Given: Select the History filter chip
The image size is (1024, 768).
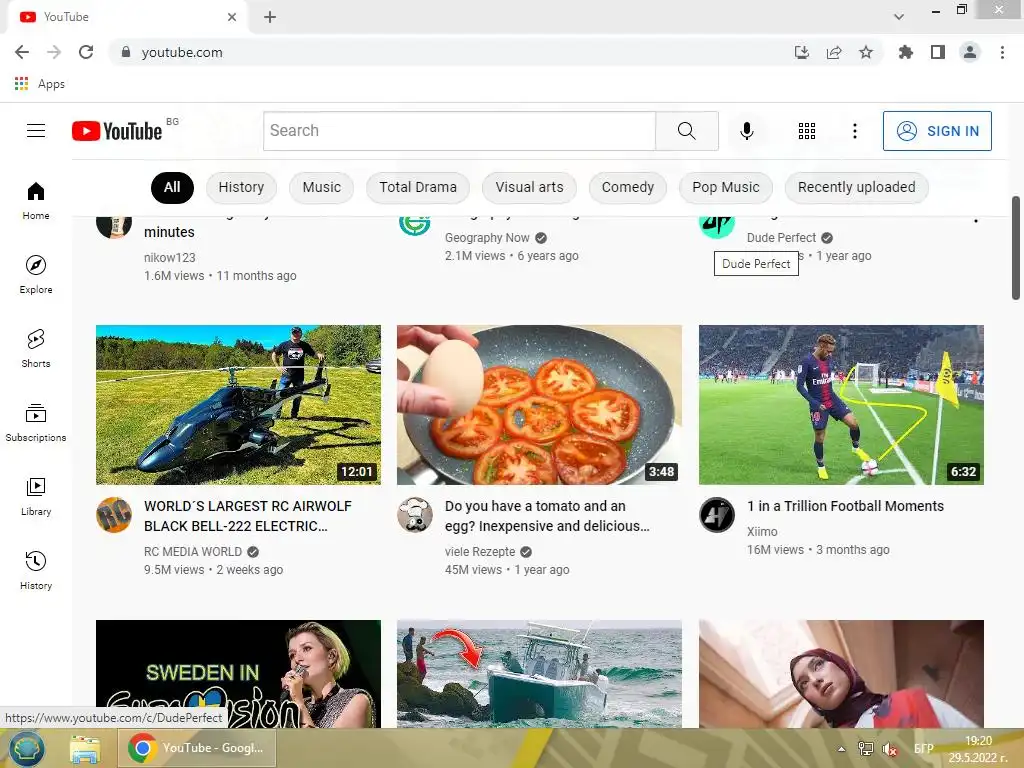Looking at the screenshot, I should (x=241, y=187).
